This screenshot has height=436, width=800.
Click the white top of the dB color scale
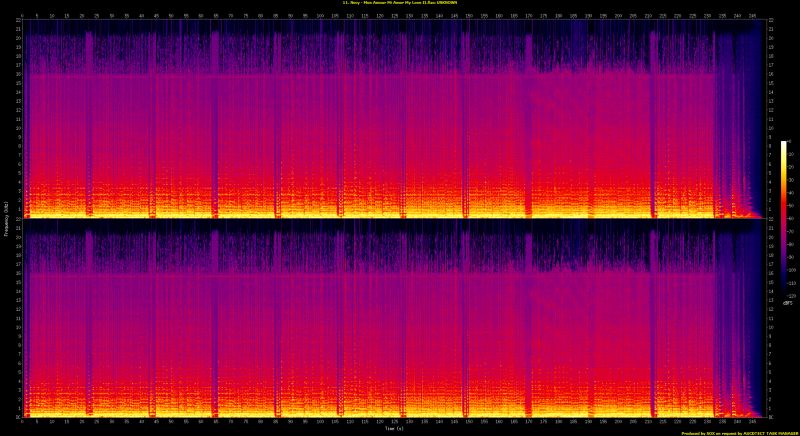pyautogui.click(x=784, y=144)
